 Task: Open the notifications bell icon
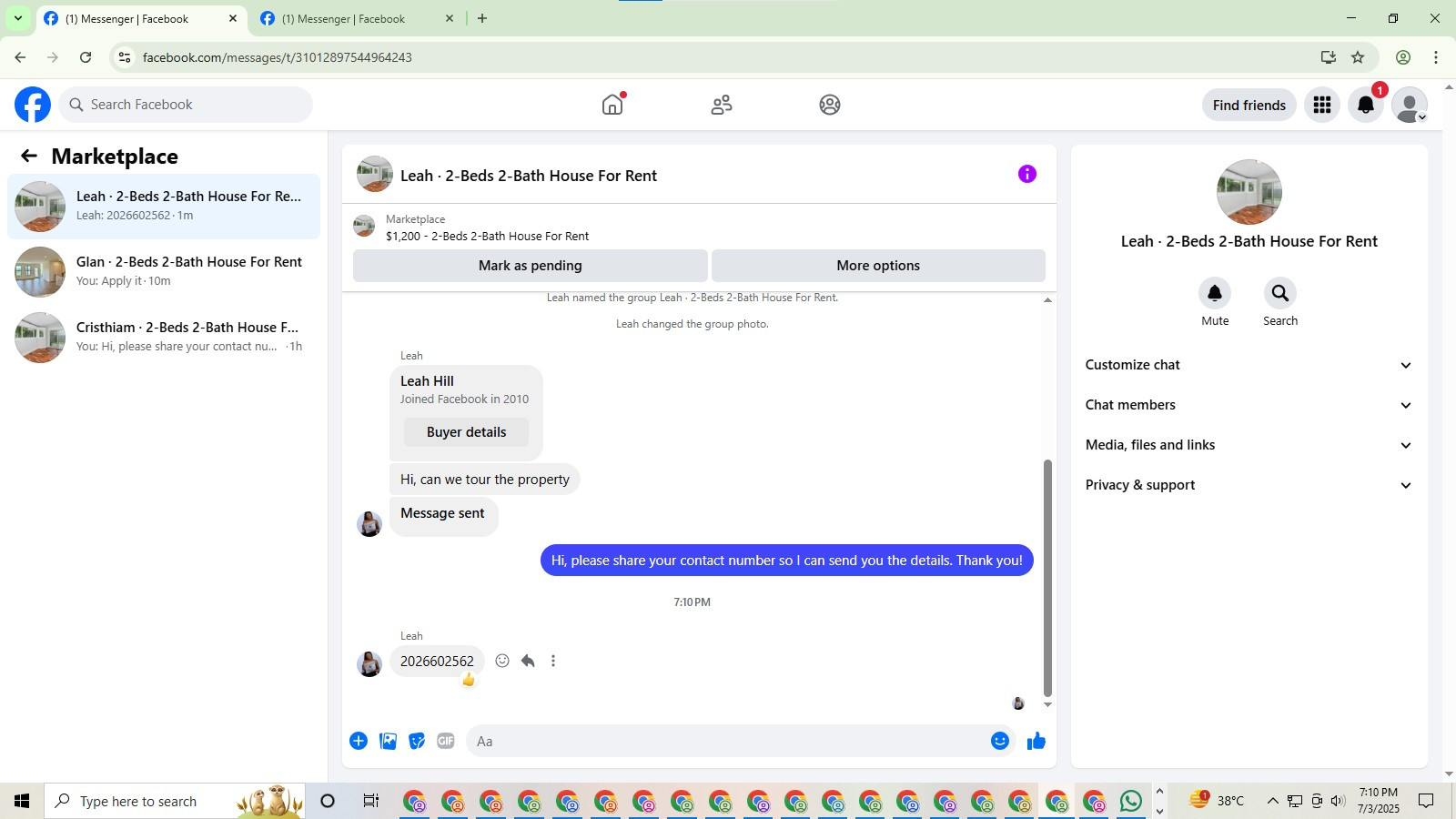(x=1366, y=105)
